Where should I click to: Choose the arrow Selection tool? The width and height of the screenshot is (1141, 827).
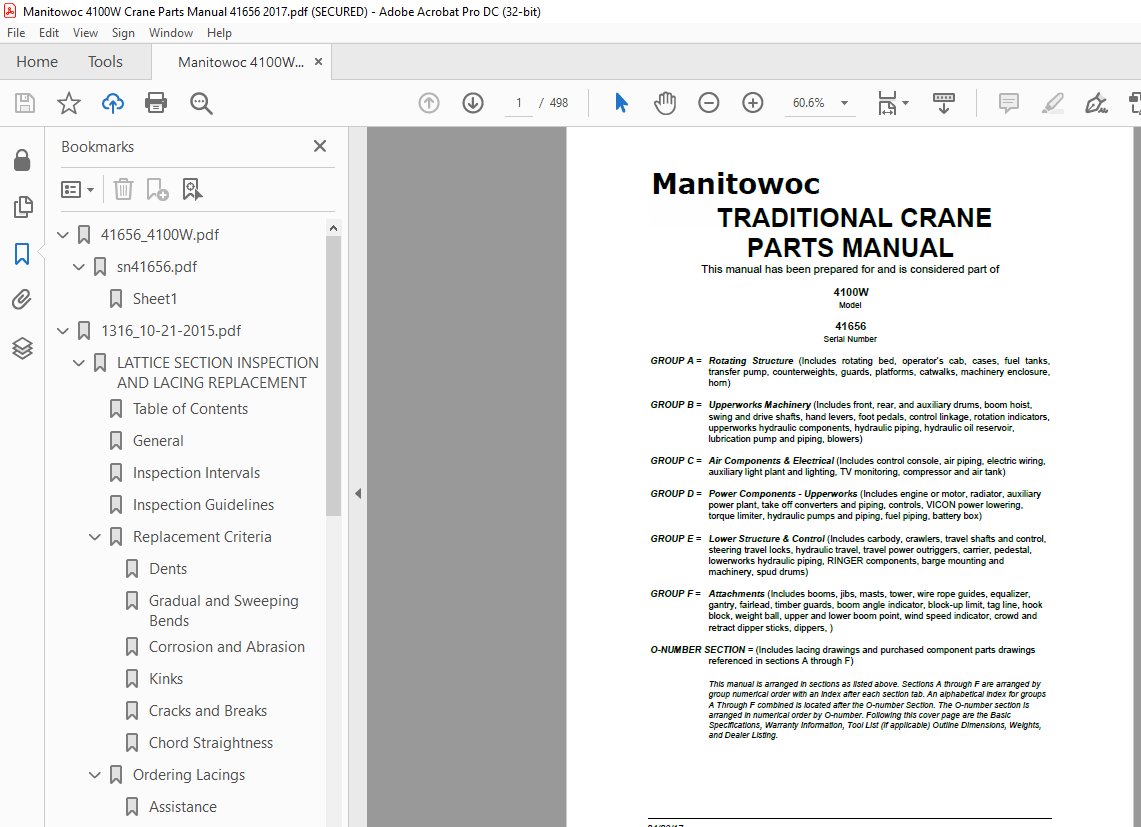tap(621, 103)
